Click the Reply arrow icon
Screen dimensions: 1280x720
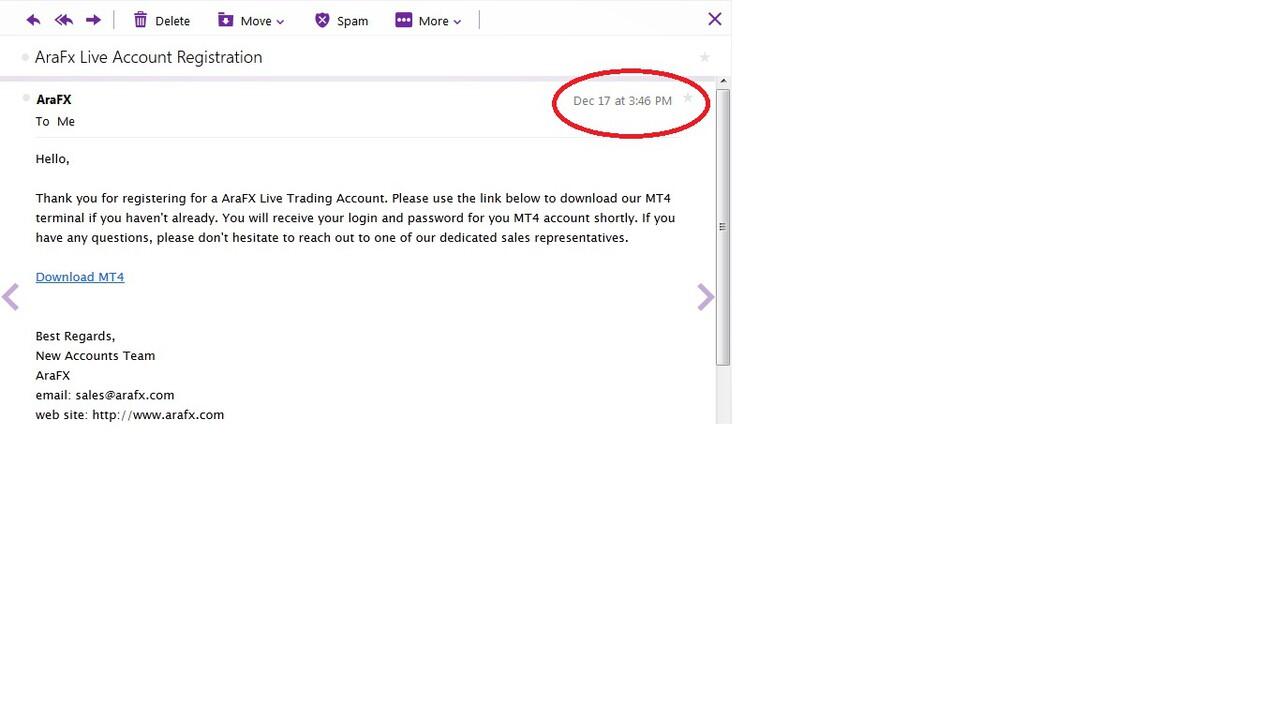(33, 20)
